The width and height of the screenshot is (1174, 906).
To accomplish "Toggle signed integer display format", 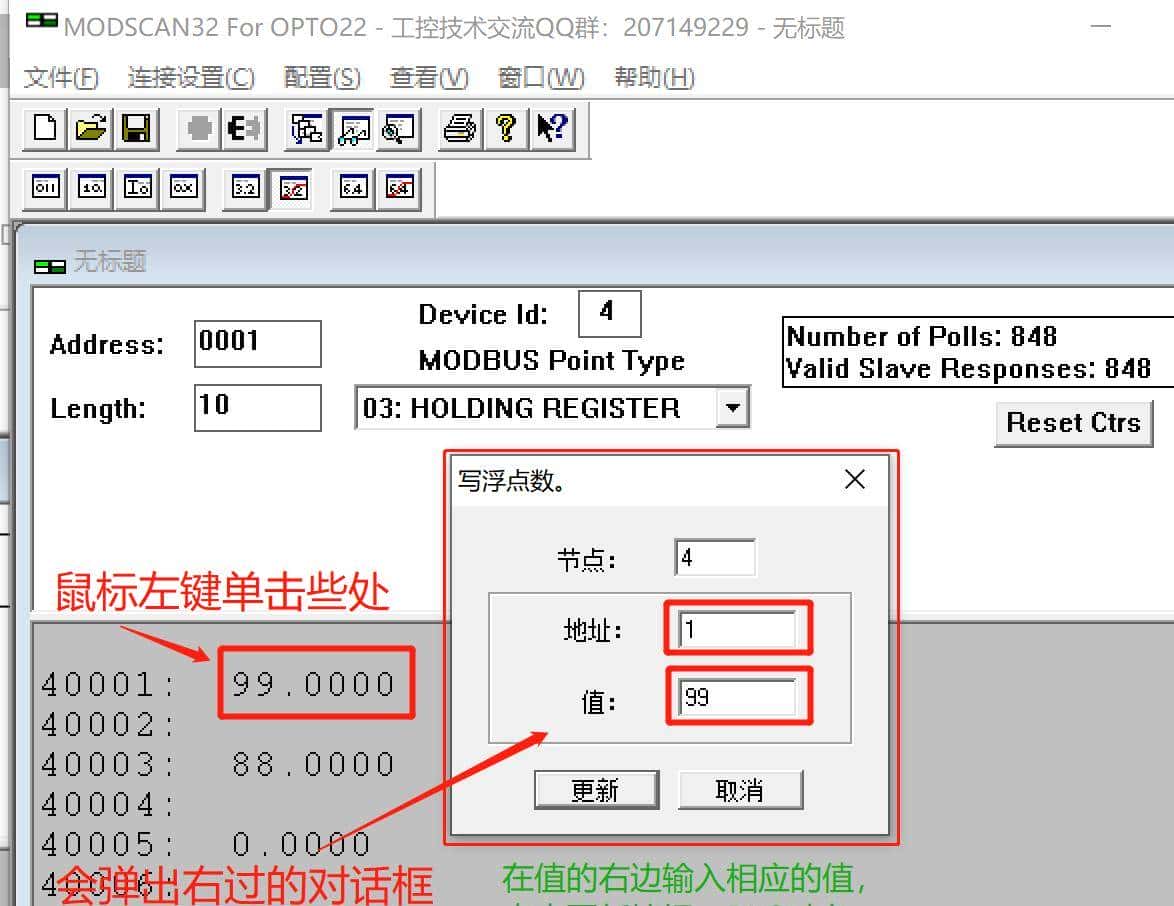I will [x=137, y=187].
